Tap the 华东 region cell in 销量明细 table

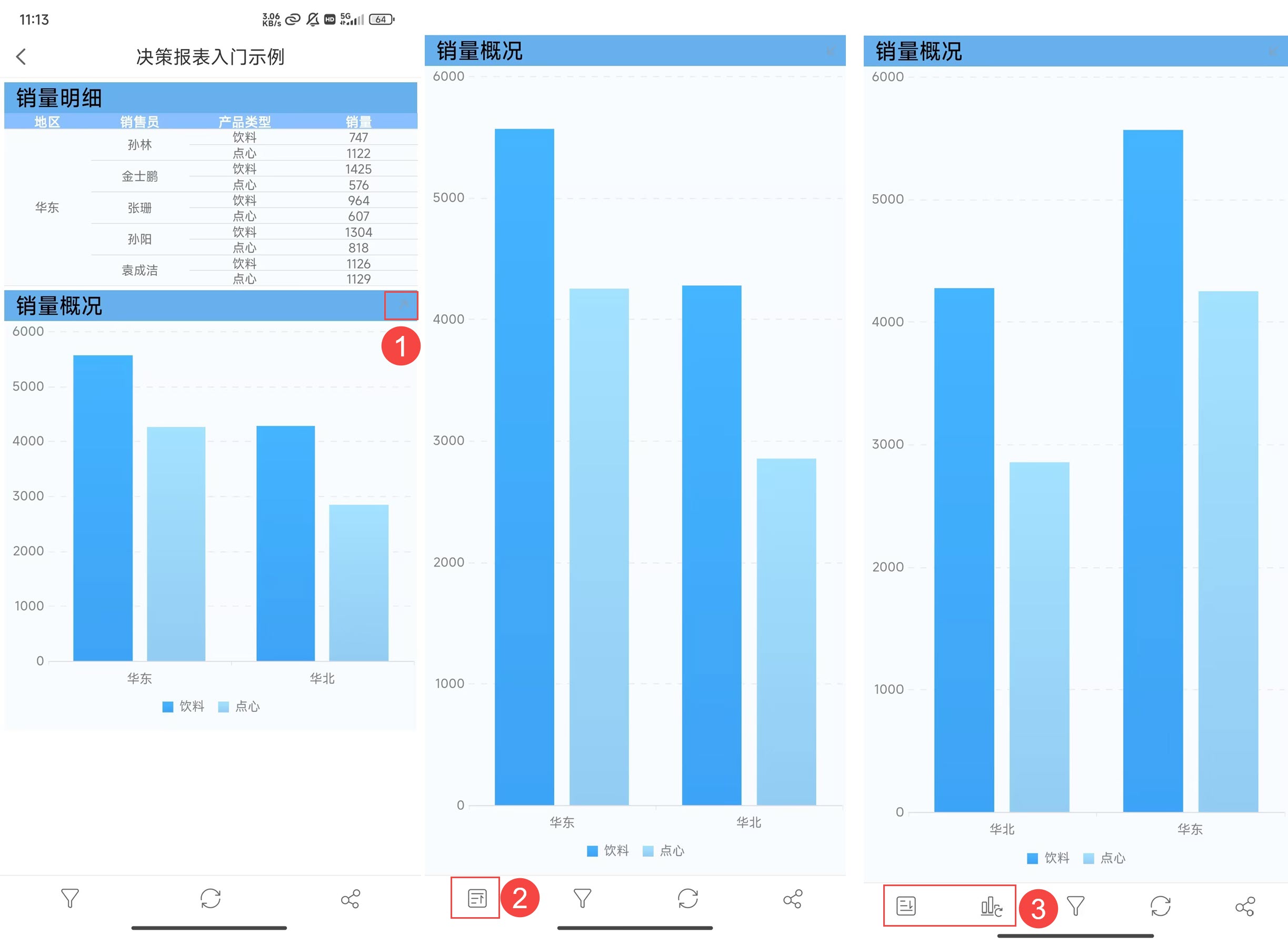(47, 207)
